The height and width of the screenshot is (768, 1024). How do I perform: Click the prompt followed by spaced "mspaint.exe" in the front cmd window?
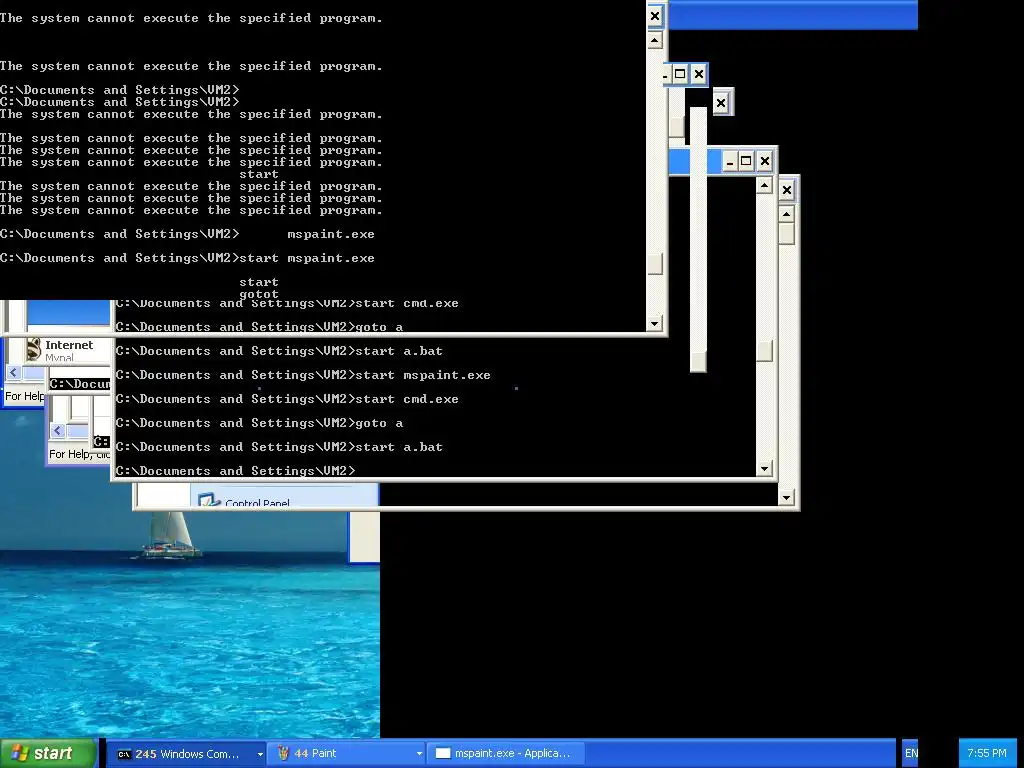[187, 234]
